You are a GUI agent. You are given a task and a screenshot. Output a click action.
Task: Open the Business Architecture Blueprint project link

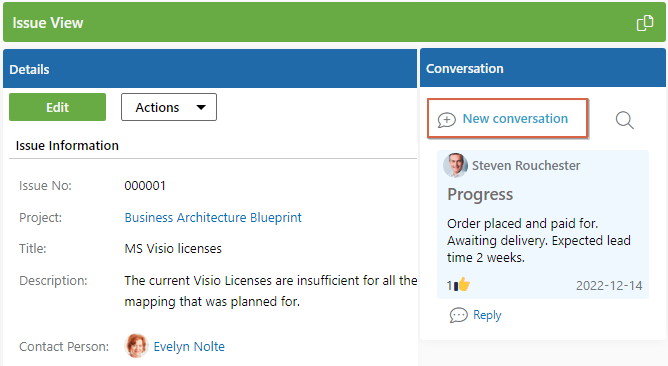[x=213, y=217]
